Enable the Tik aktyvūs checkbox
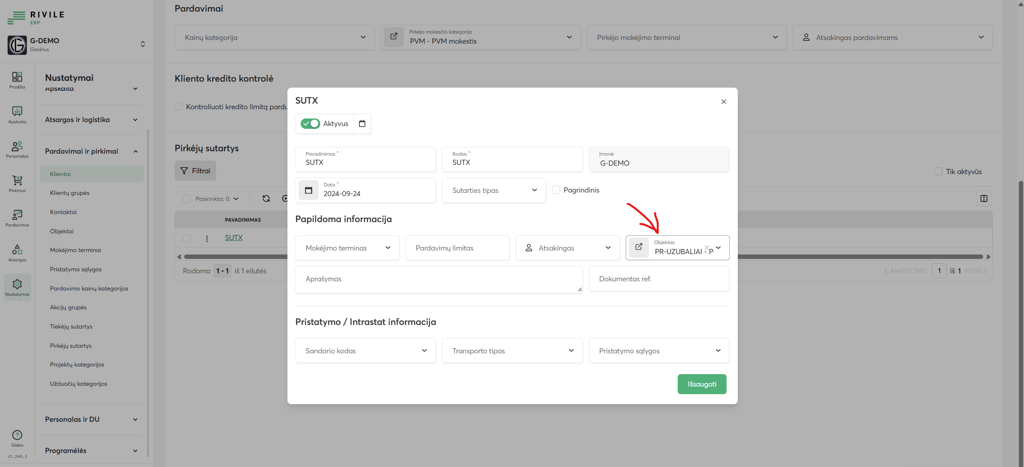Screen dimensions: 1024x467 coord(938,172)
